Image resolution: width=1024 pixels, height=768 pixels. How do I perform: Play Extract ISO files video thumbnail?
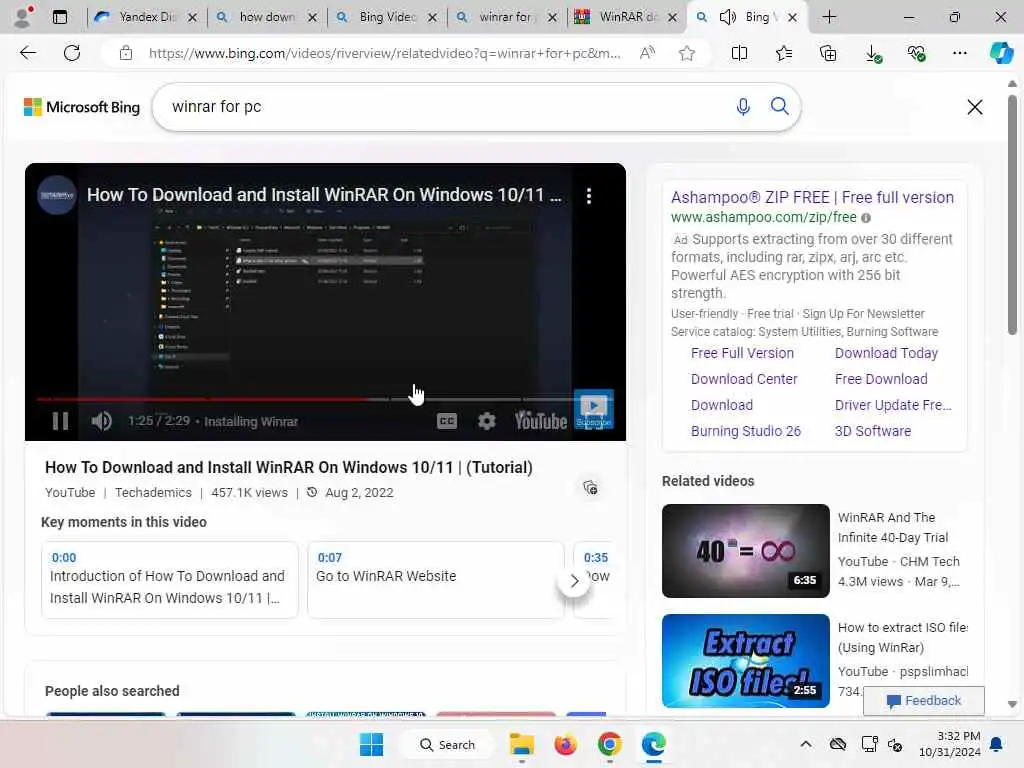pyautogui.click(x=746, y=661)
